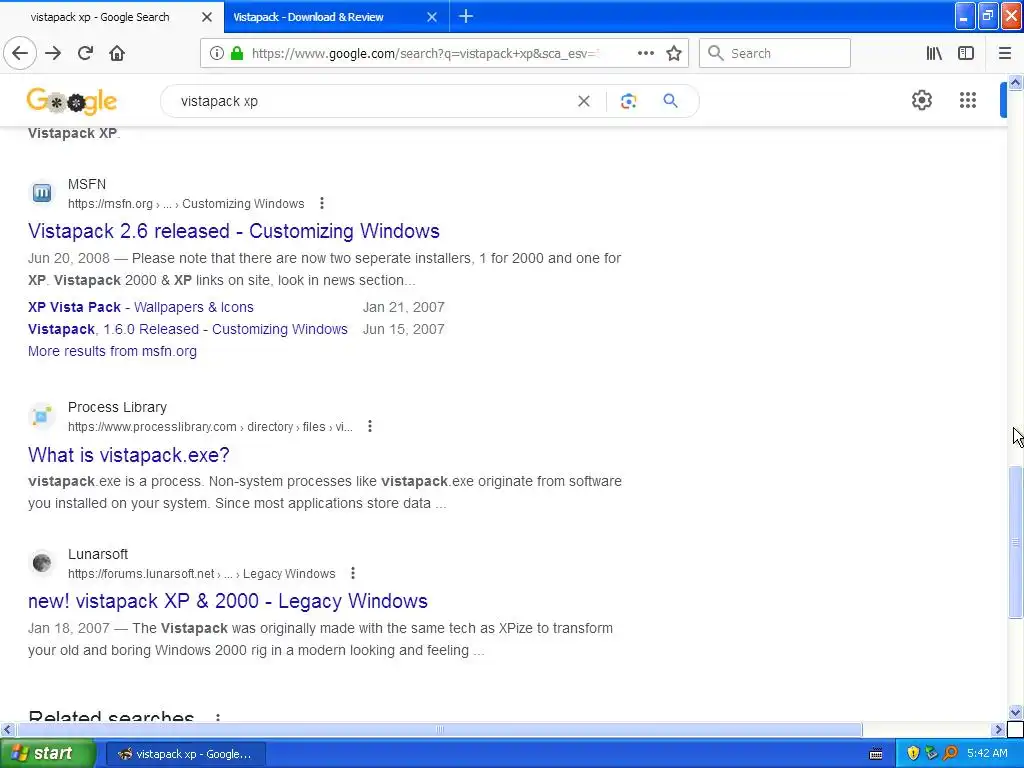Open the Firefox hamburger menu
Screen dimensions: 1024x768
(1005, 53)
